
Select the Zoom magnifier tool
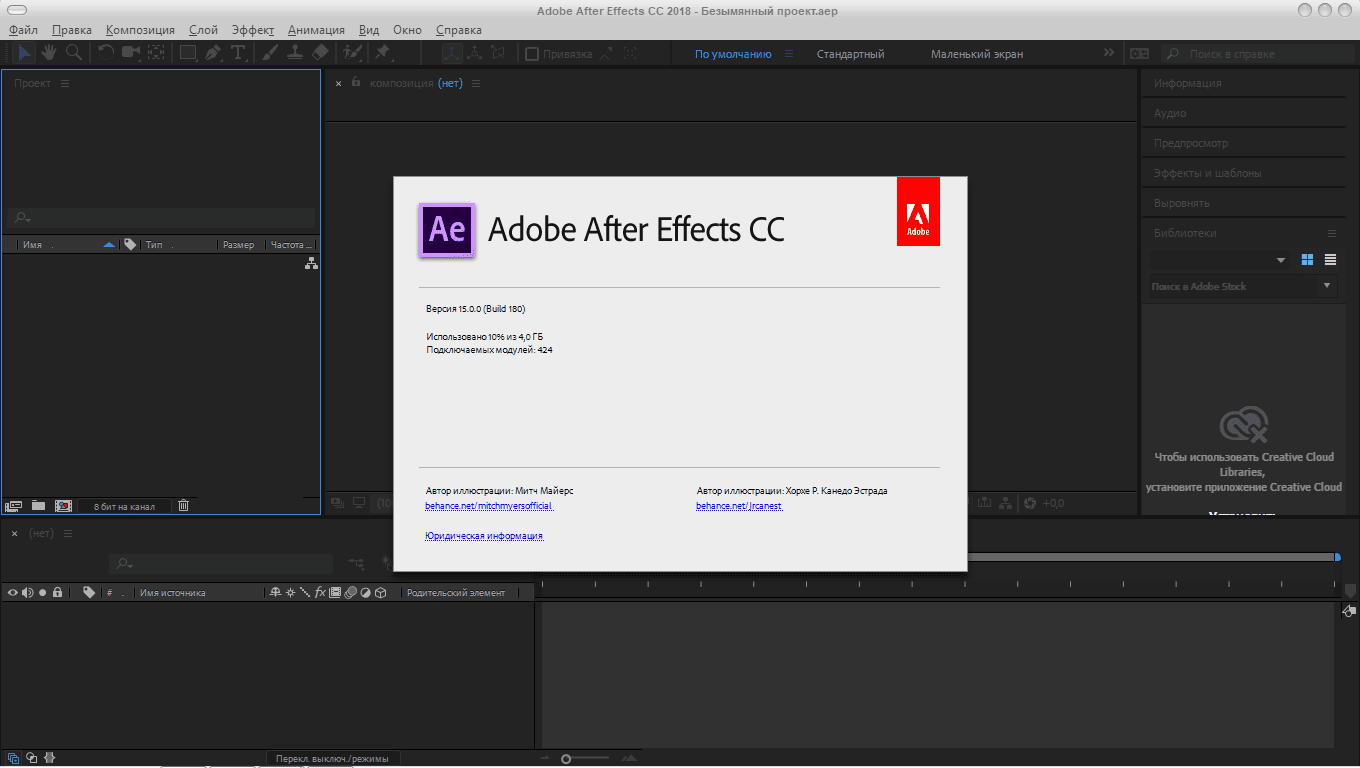(x=73, y=53)
